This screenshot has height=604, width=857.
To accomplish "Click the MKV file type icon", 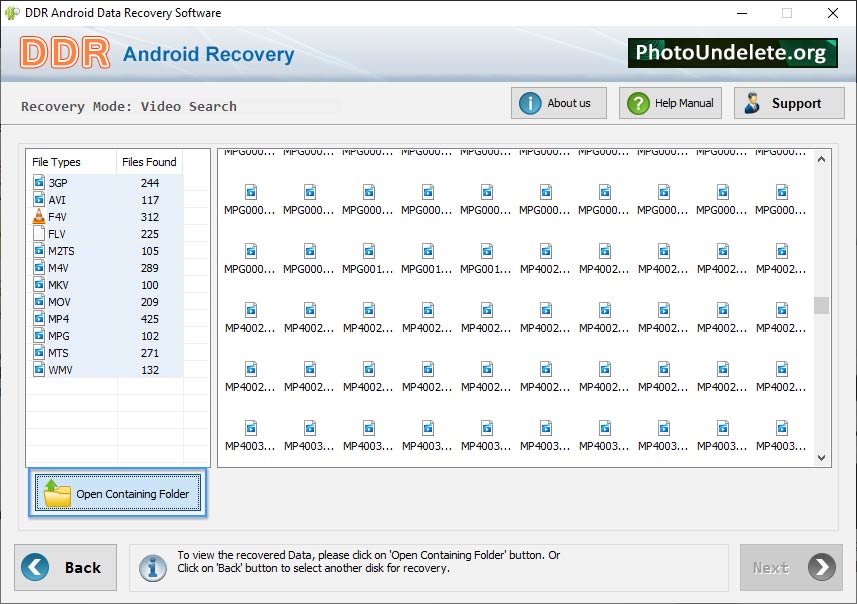I will click(39, 284).
